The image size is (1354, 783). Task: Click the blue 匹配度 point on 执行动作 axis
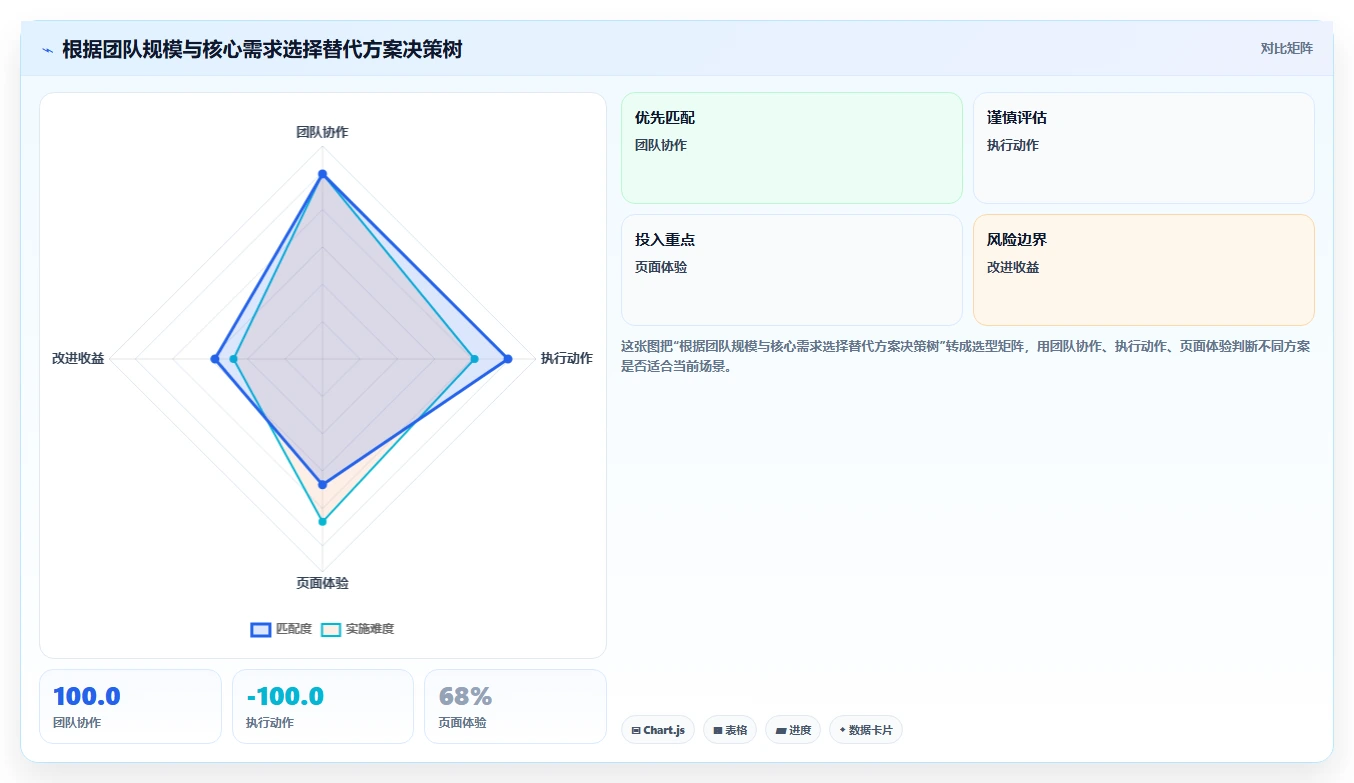click(x=508, y=359)
